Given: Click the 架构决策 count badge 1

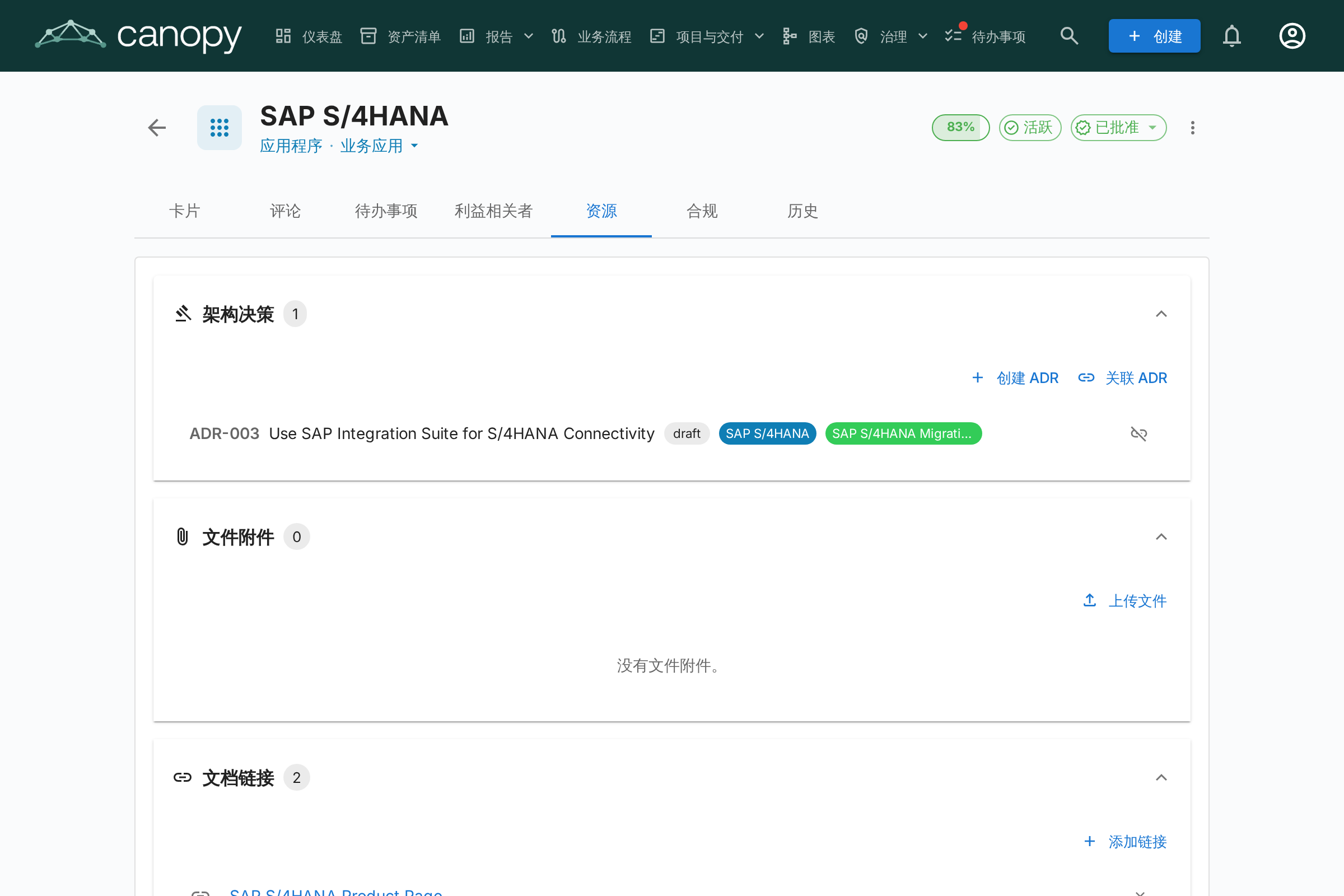Looking at the screenshot, I should (296, 314).
